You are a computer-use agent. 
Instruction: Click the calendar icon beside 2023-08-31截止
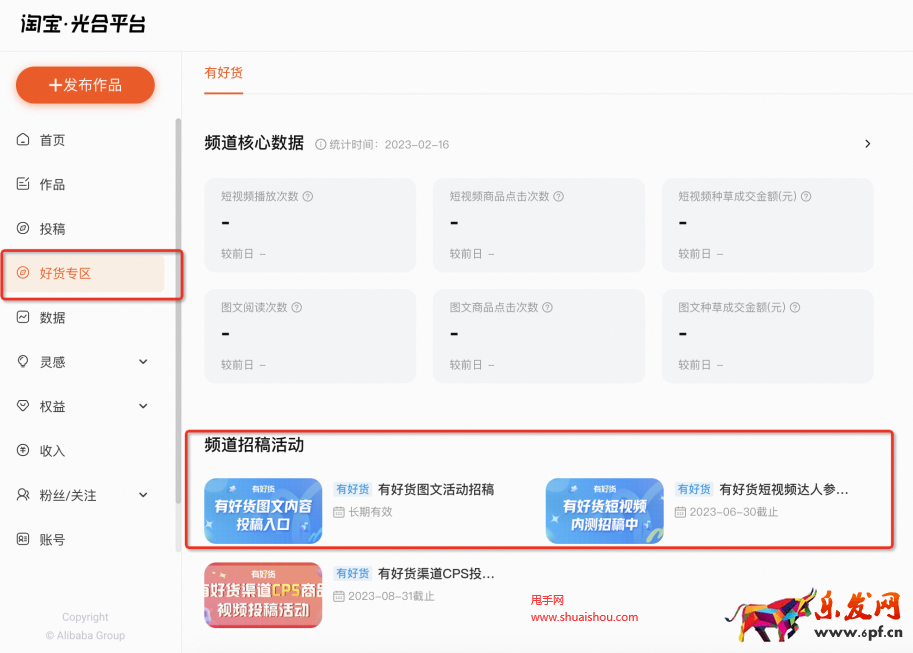click(339, 596)
